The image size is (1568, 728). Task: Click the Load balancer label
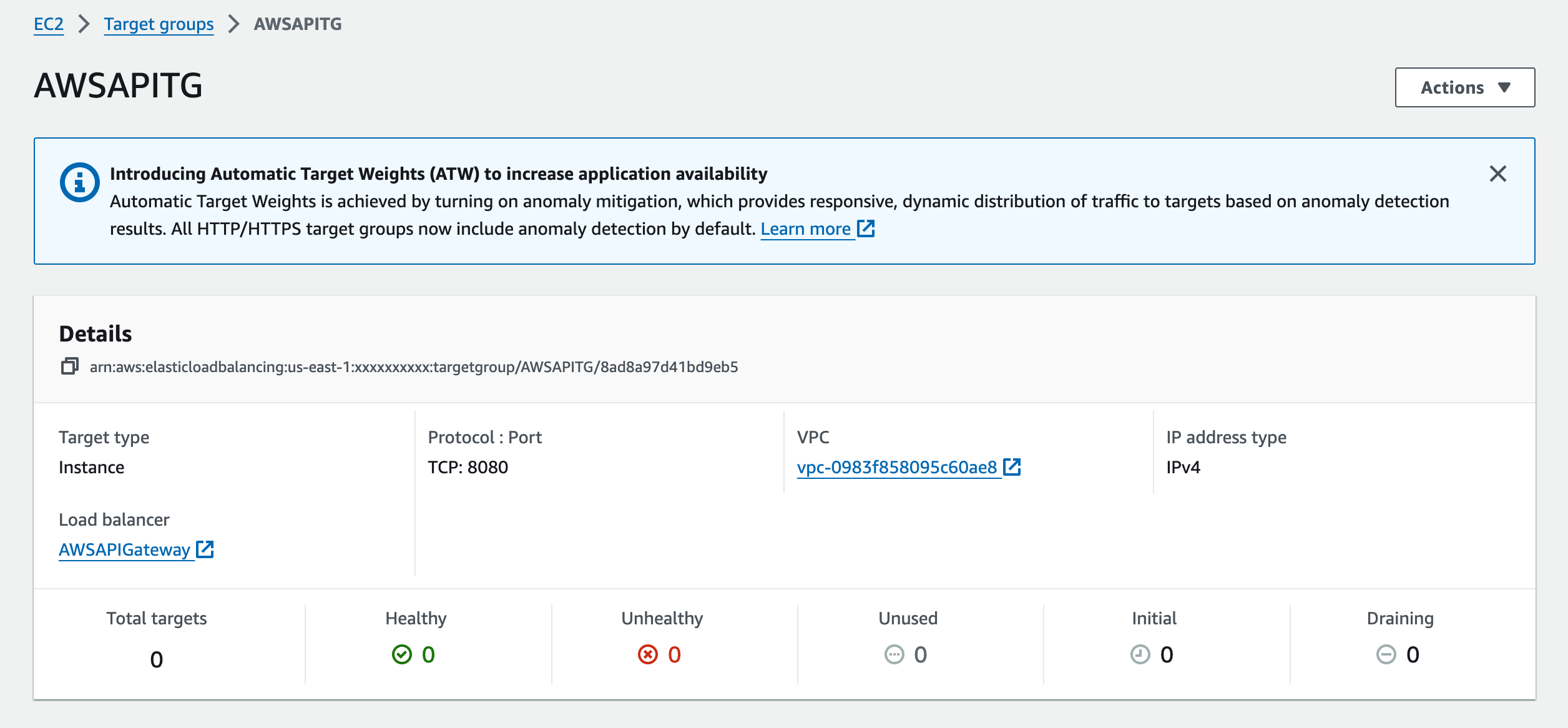click(x=114, y=519)
